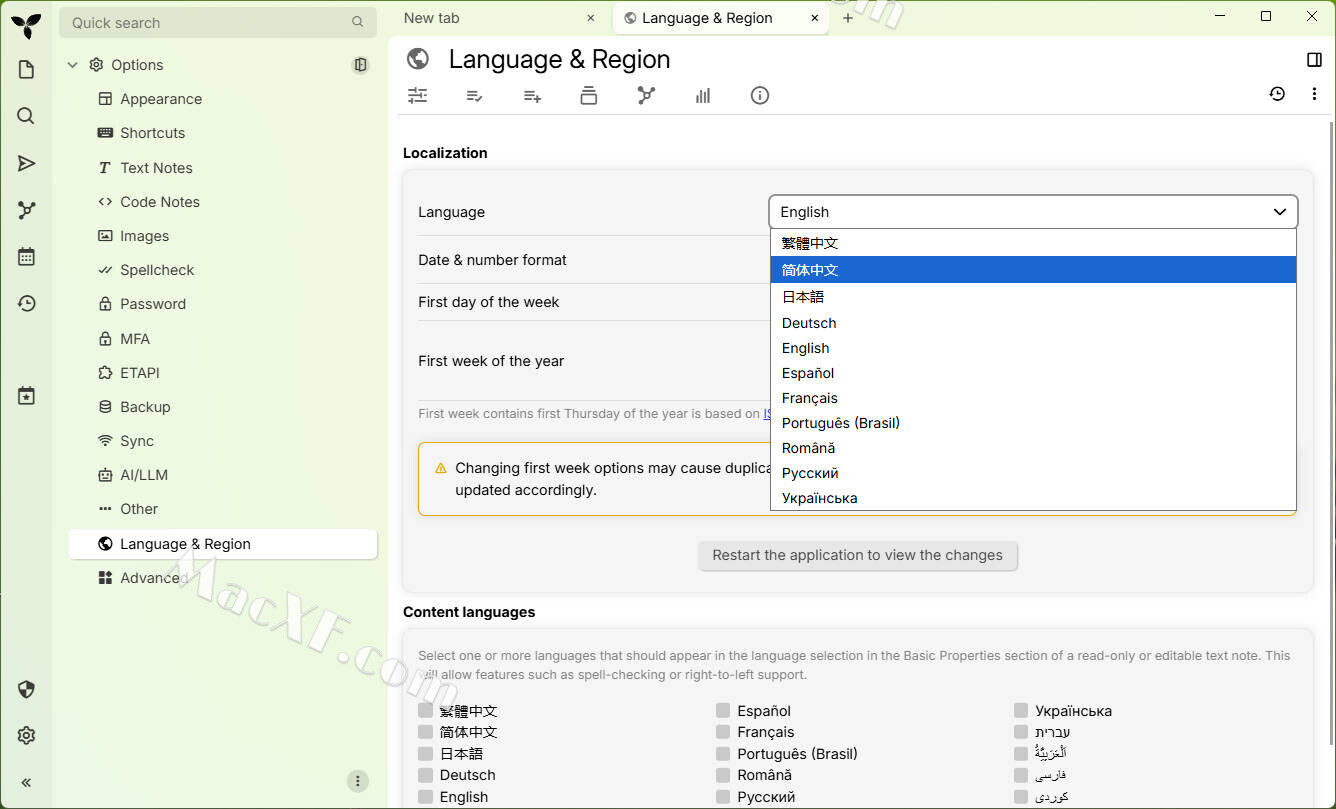Image resolution: width=1336 pixels, height=809 pixels.
Task: Click the protected session shield icon
Action: 26,689
